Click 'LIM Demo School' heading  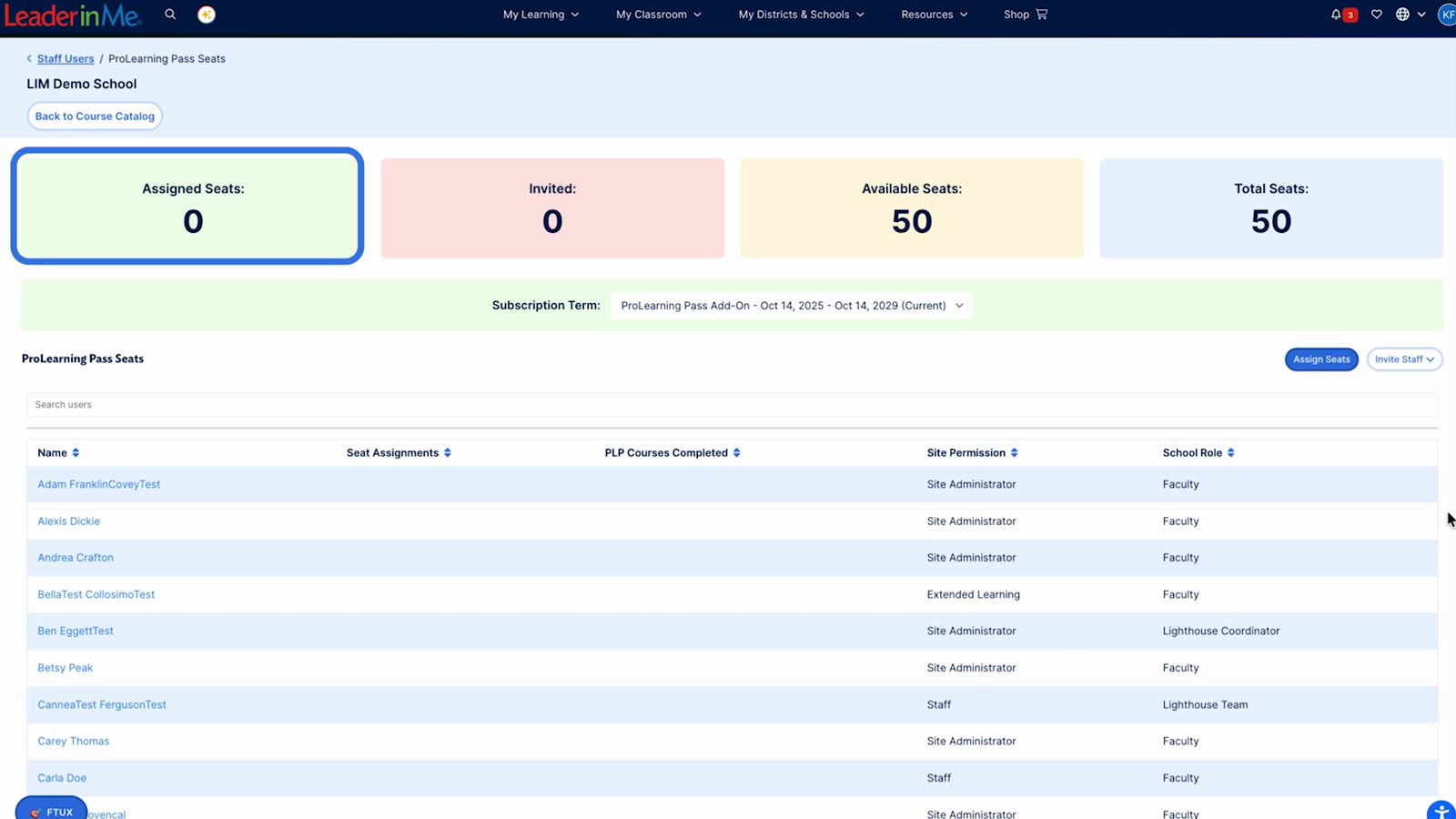point(81,84)
